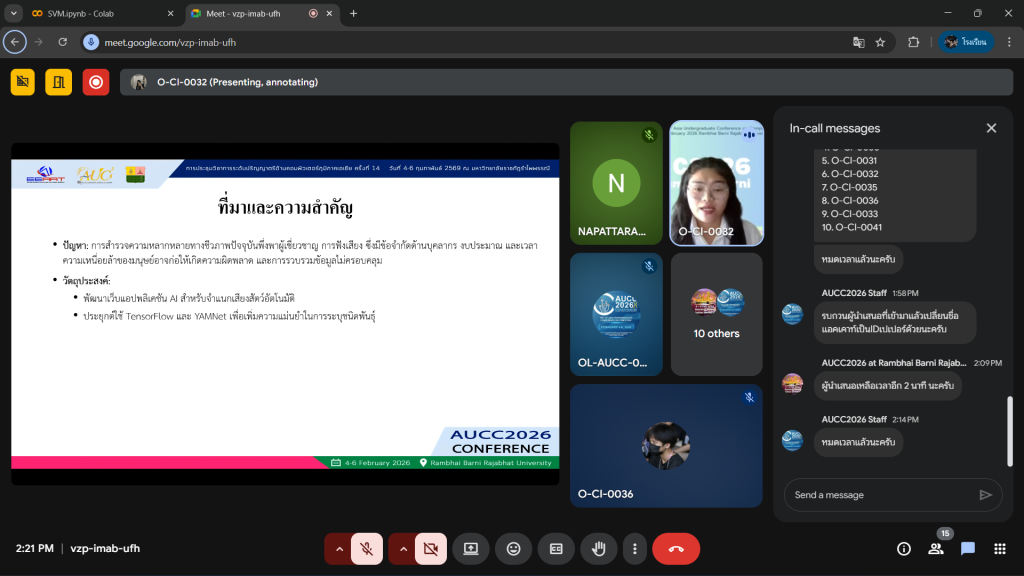Screen dimensions: 1024x576
Task: Click the red recording indicator icon
Action: click(x=96, y=82)
